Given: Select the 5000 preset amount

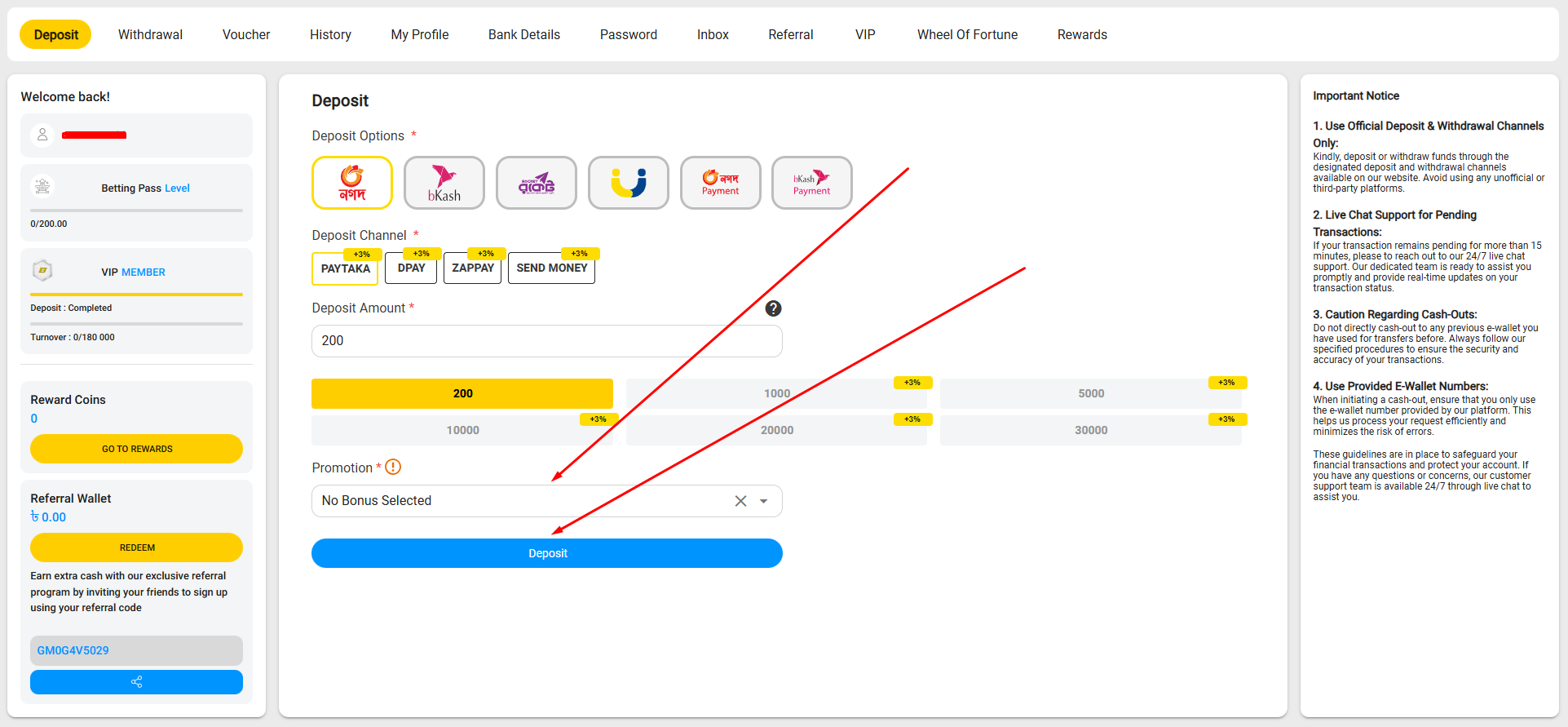Looking at the screenshot, I should [1090, 393].
